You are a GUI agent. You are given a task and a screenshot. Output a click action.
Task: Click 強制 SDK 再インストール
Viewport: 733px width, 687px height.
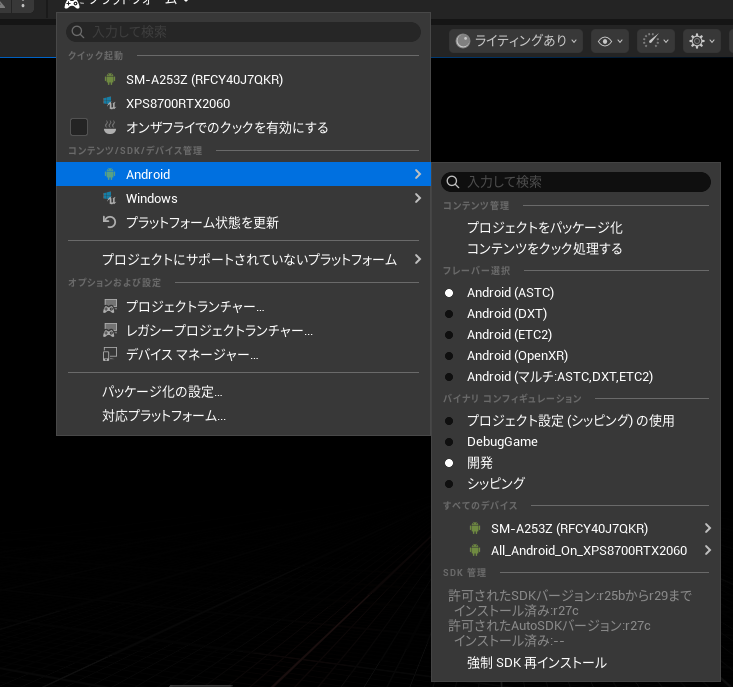[x=536, y=662]
